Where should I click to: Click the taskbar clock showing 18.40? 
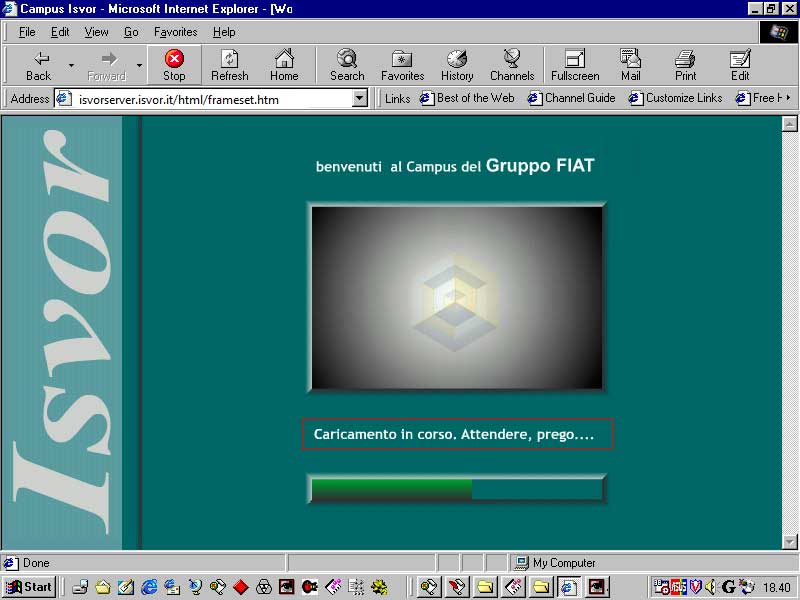point(776,587)
